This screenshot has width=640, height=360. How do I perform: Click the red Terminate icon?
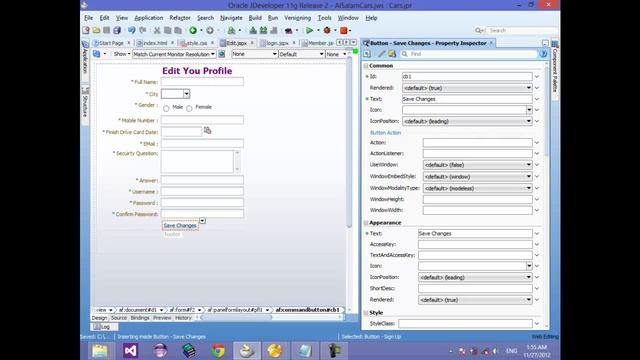click(x=344, y=30)
